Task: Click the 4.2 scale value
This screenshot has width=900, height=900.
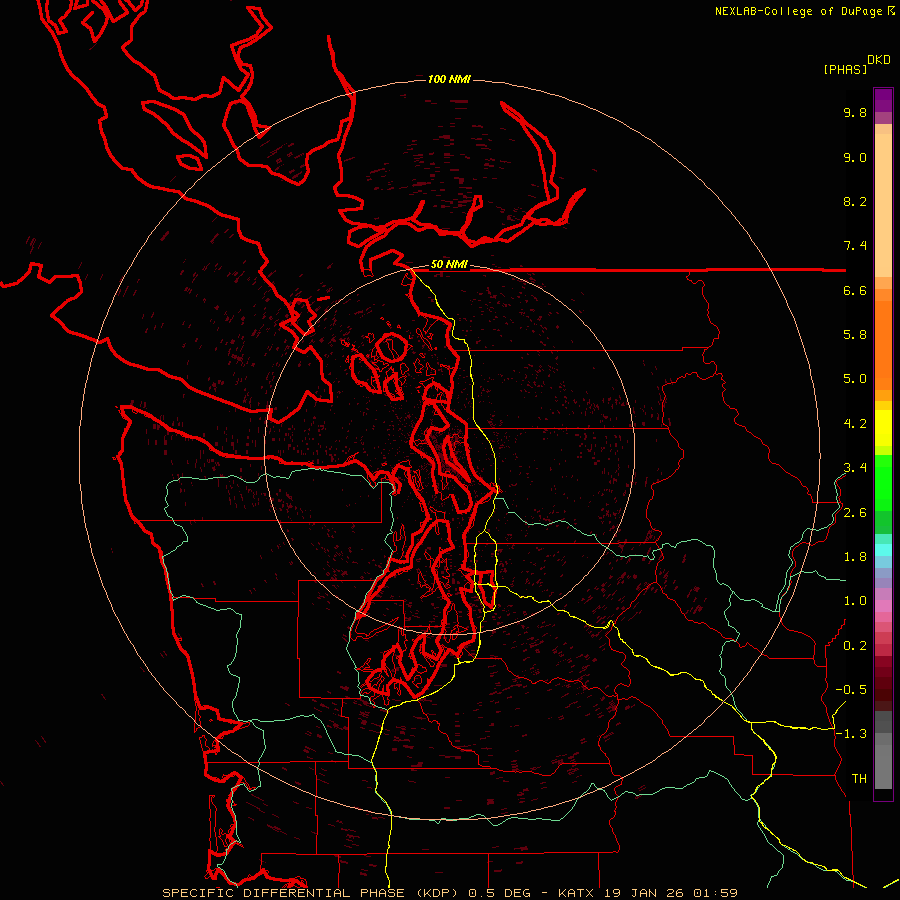Action: tap(855, 424)
